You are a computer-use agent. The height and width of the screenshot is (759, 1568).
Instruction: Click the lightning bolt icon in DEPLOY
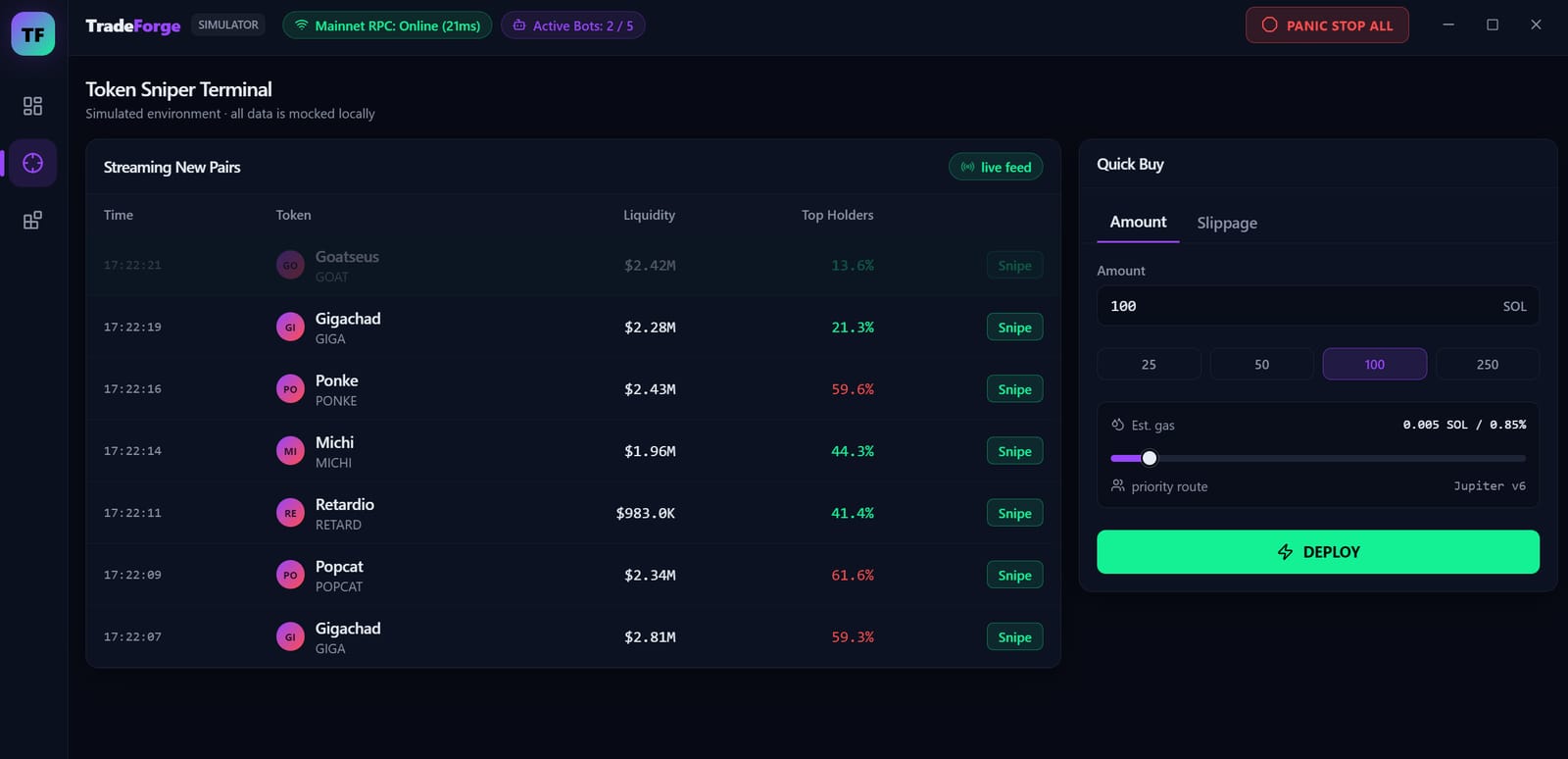coord(1286,552)
